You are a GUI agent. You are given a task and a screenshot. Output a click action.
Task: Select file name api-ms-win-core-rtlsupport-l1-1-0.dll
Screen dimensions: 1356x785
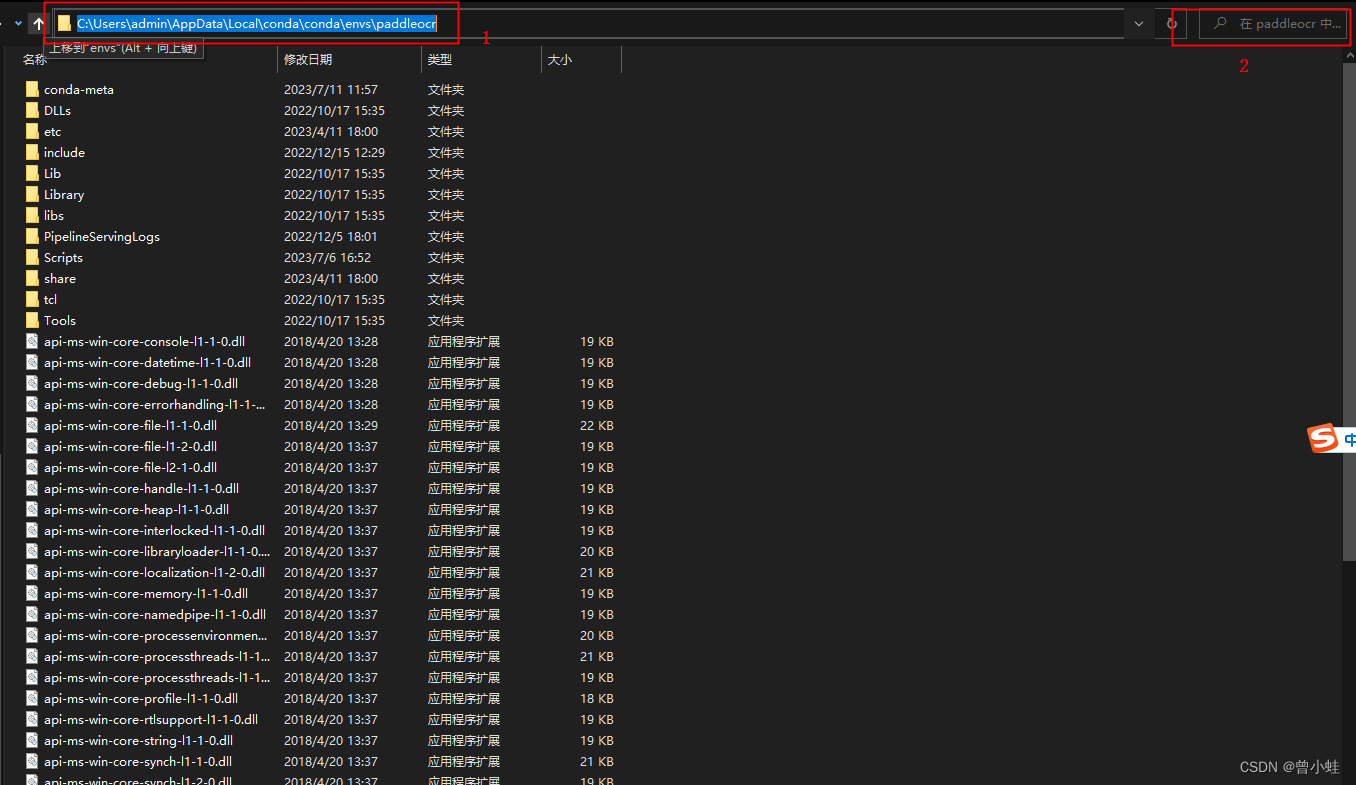(x=151, y=720)
